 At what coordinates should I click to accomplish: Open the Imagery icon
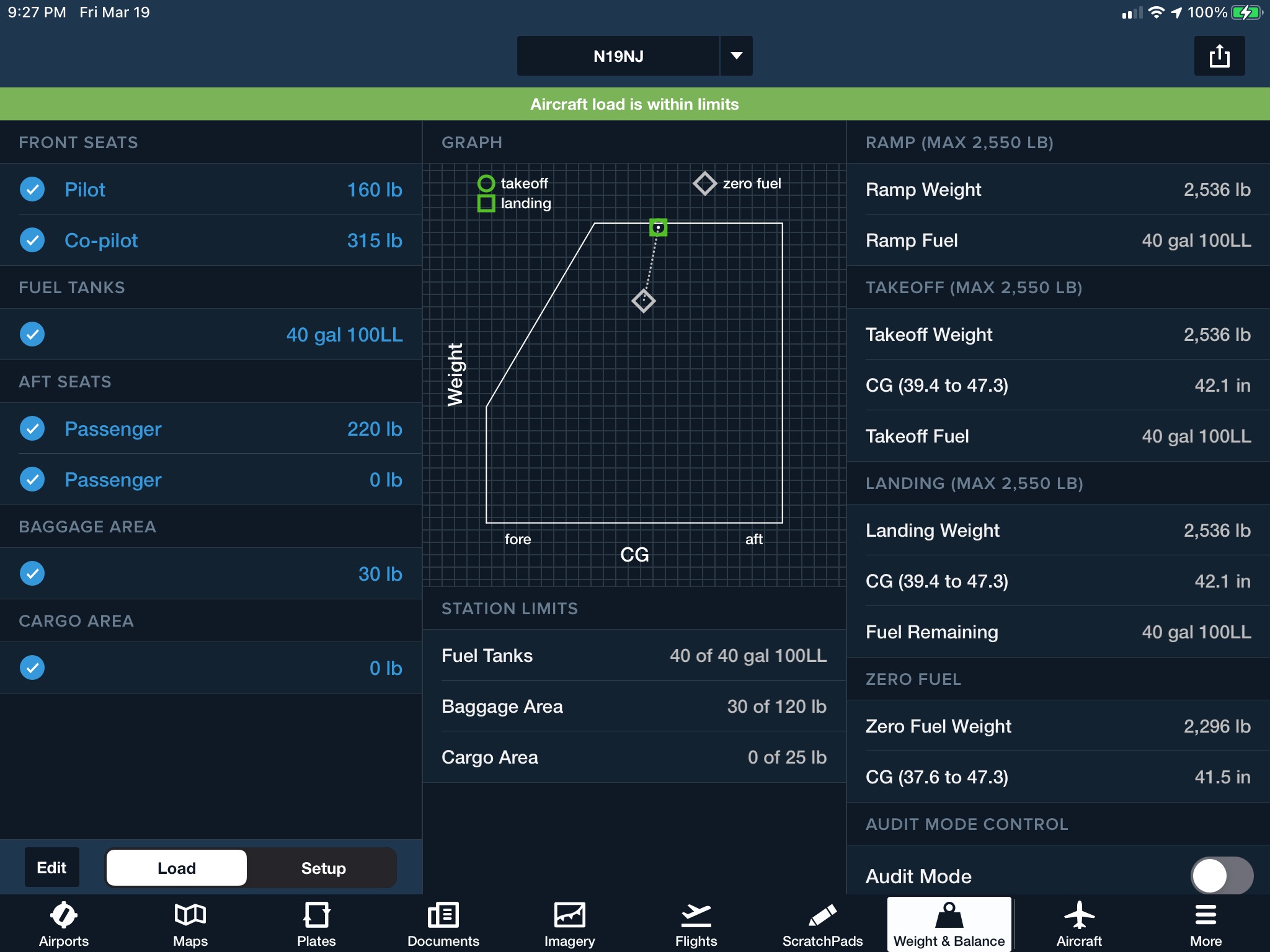(x=569, y=915)
